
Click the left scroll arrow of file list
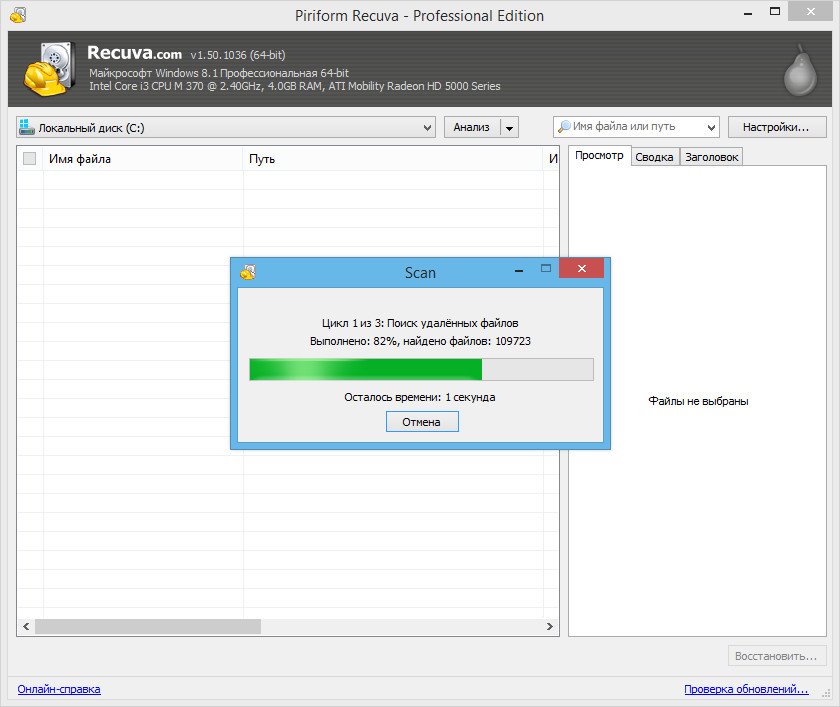tap(26, 626)
